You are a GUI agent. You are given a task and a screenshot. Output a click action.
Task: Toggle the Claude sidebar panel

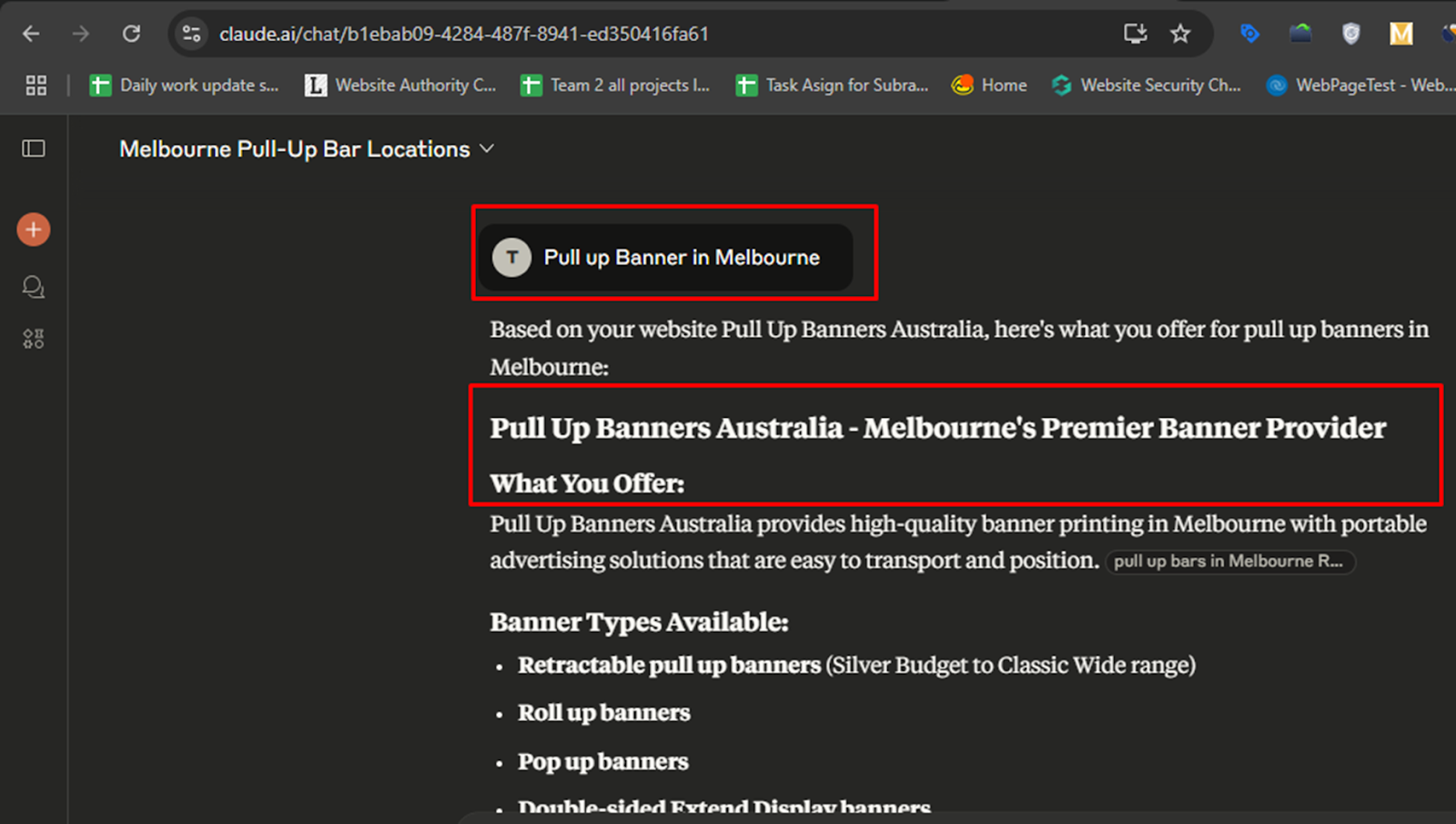pos(34,148)
